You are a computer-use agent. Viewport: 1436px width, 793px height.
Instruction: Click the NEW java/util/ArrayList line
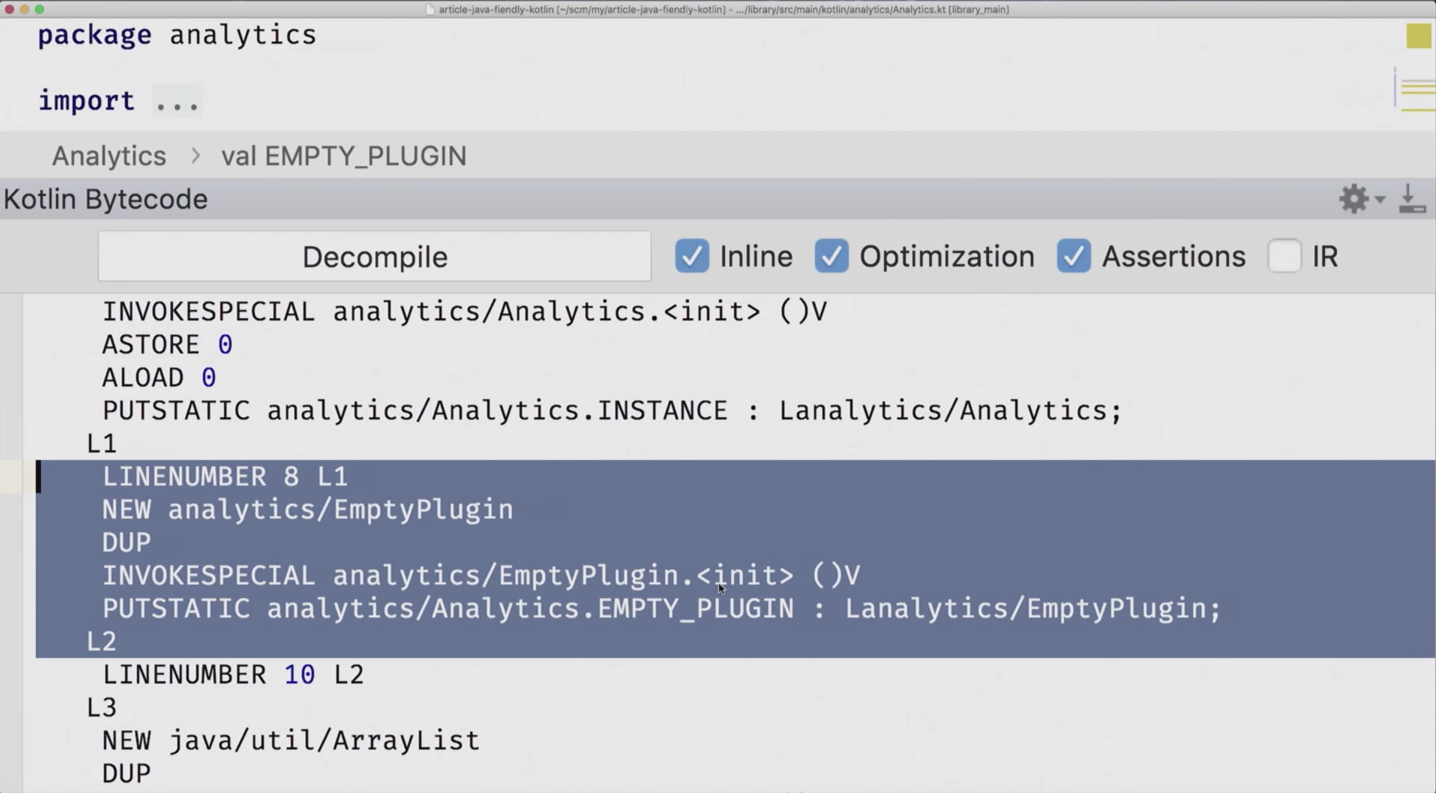tap(291, 741)
